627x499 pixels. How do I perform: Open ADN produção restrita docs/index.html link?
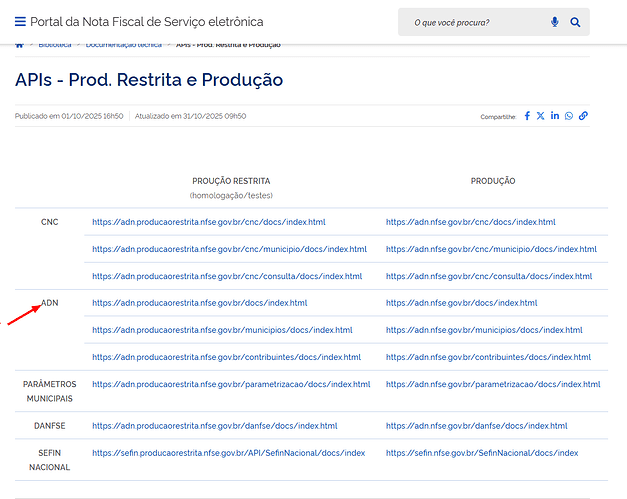point(199,302)
